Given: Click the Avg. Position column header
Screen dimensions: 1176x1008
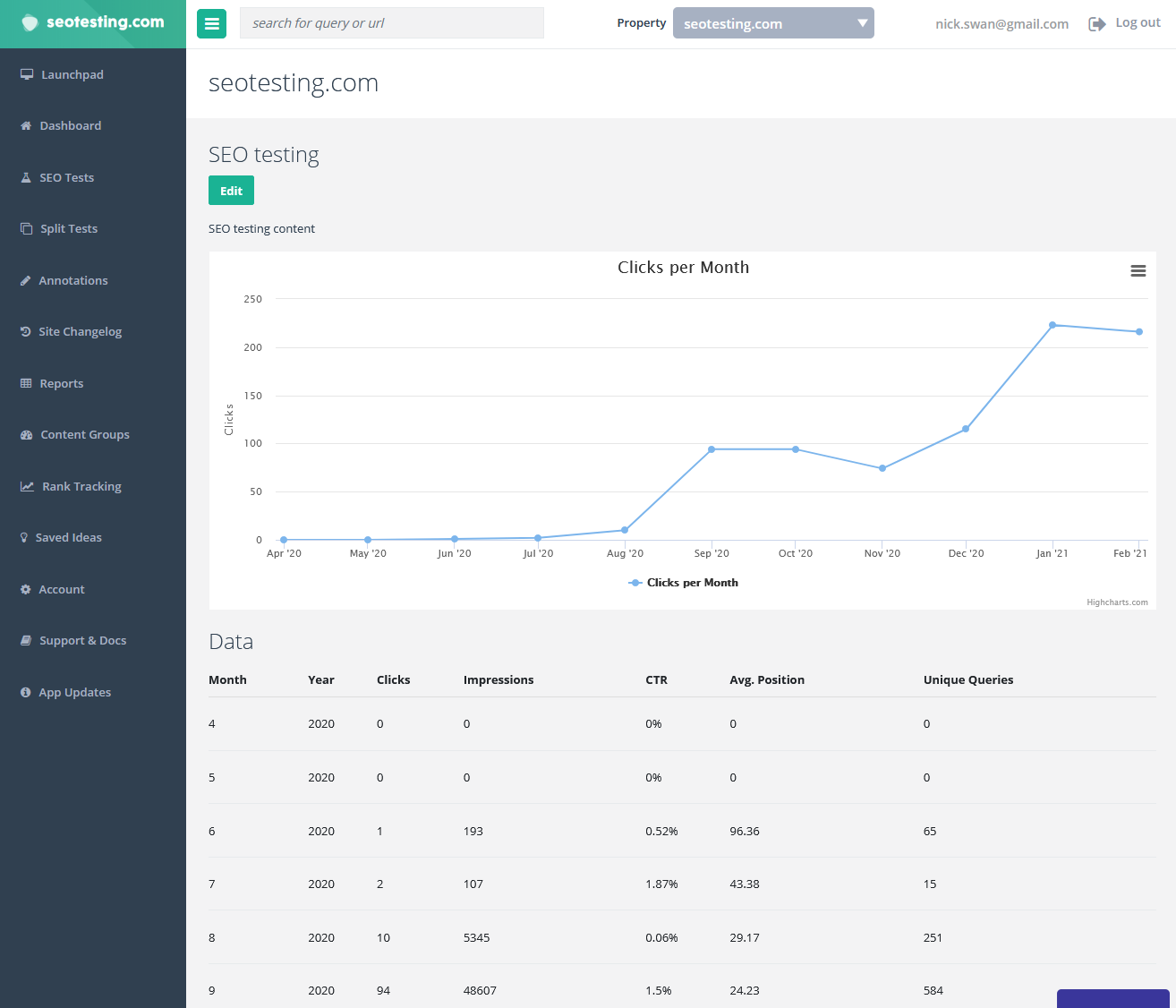Looking at the screenshot, I should 767,680.
